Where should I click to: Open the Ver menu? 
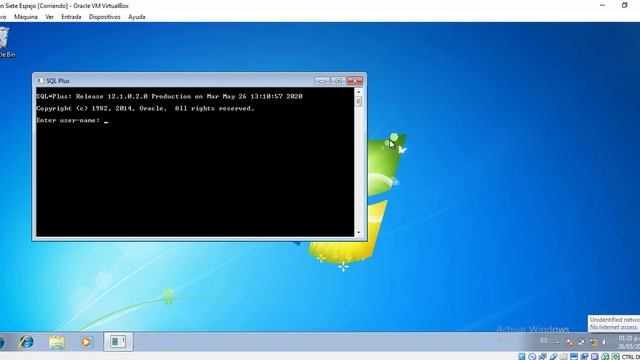click(x=49, y=17)
